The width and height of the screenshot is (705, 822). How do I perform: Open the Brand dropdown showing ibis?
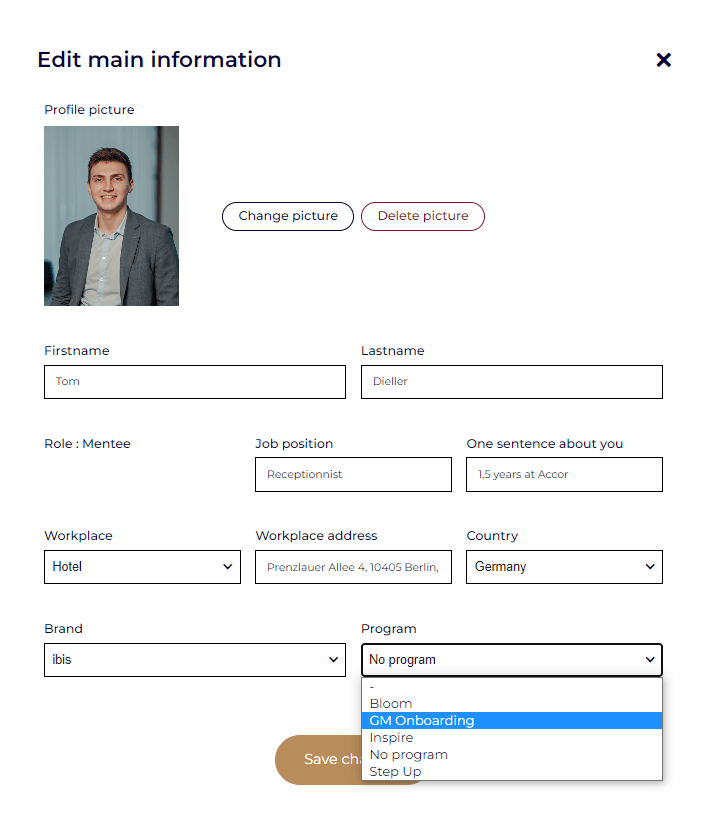[195, 660]
